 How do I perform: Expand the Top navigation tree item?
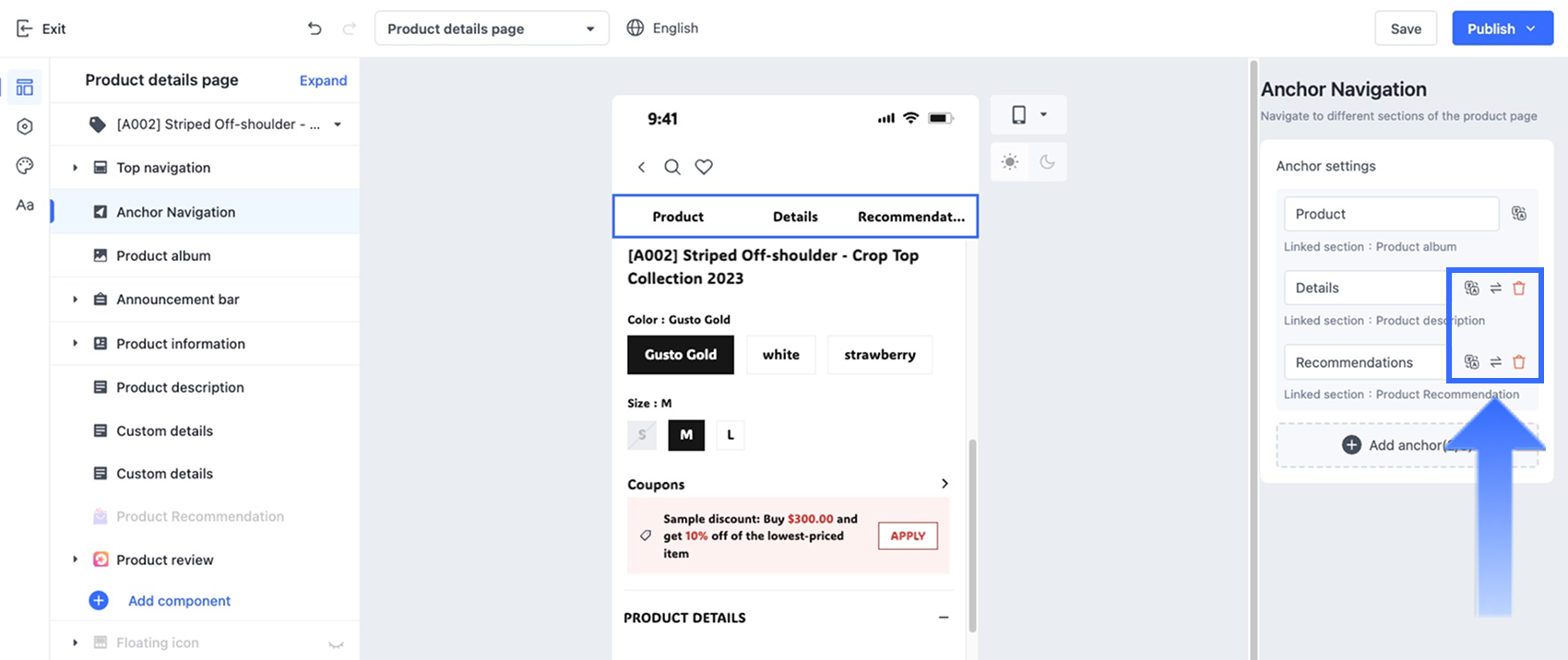(x=76, y=168)
